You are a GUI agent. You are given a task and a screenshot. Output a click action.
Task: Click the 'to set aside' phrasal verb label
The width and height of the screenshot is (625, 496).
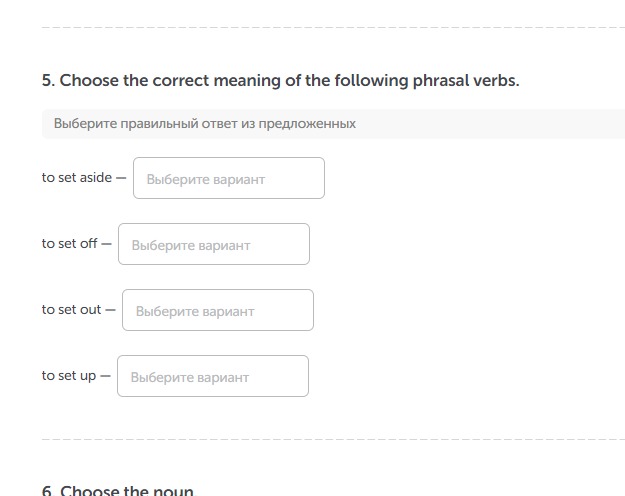click(x=76, y=178)
